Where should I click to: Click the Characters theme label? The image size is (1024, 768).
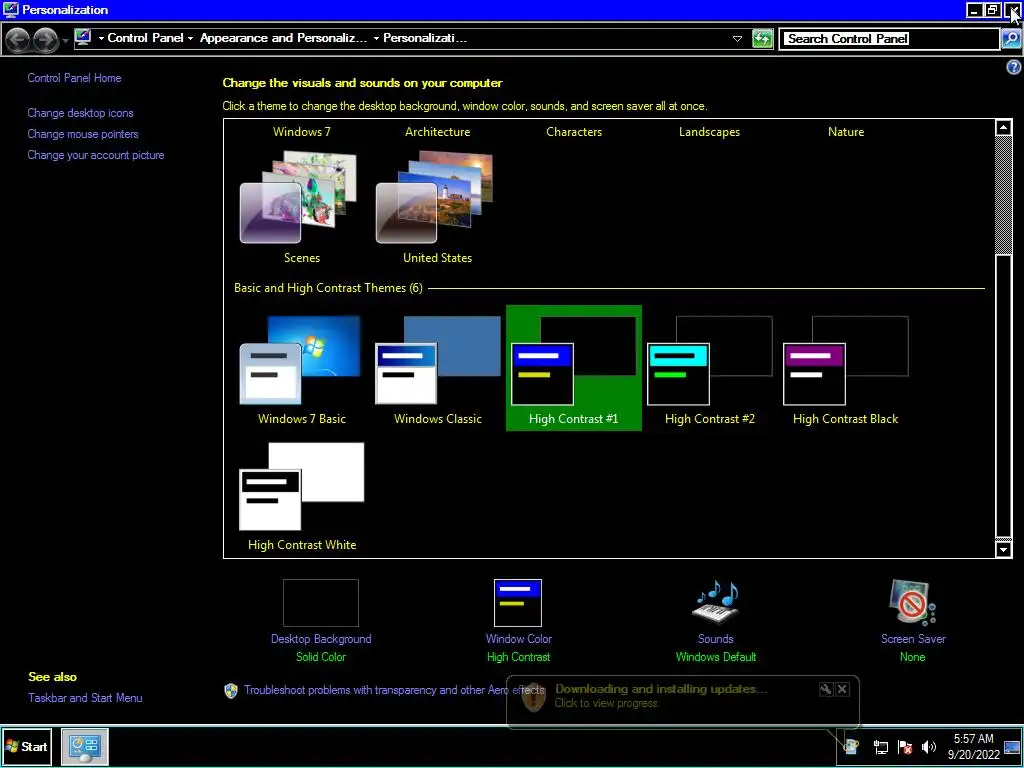pyautogui.click(x=574, y=131)
